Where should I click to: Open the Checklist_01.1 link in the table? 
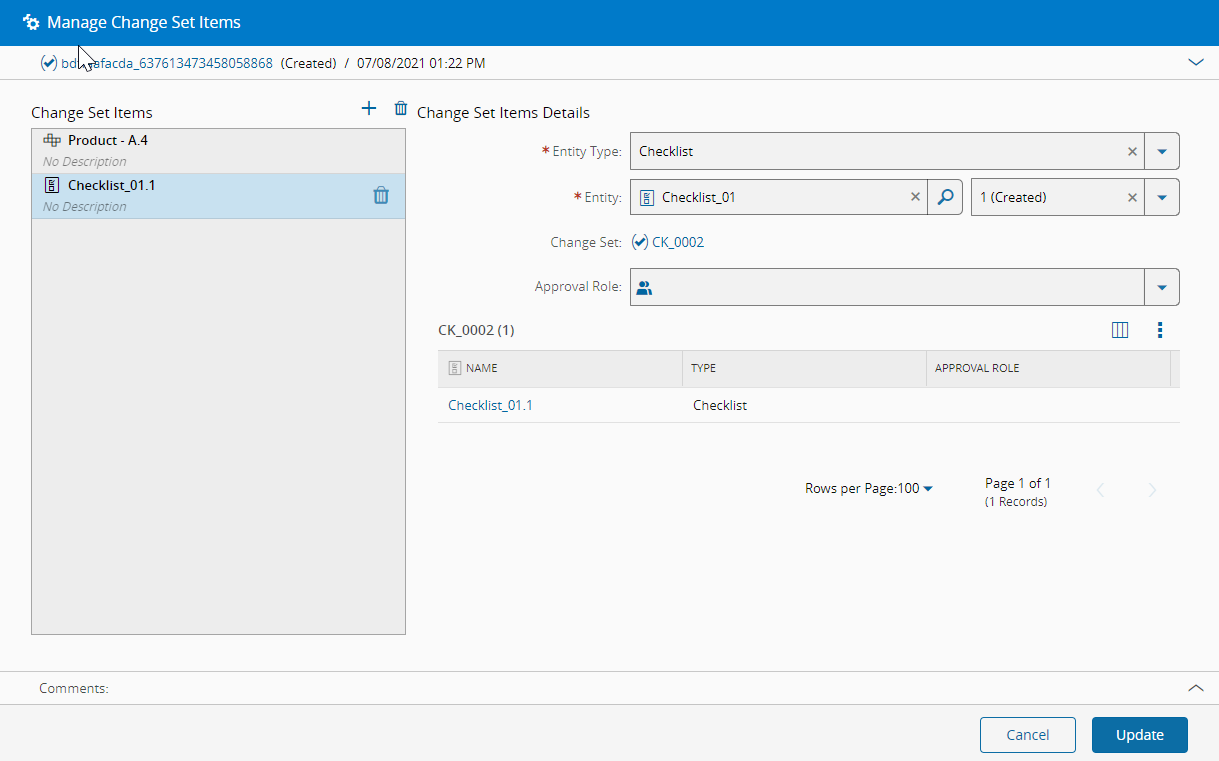[x=490, y=405]
